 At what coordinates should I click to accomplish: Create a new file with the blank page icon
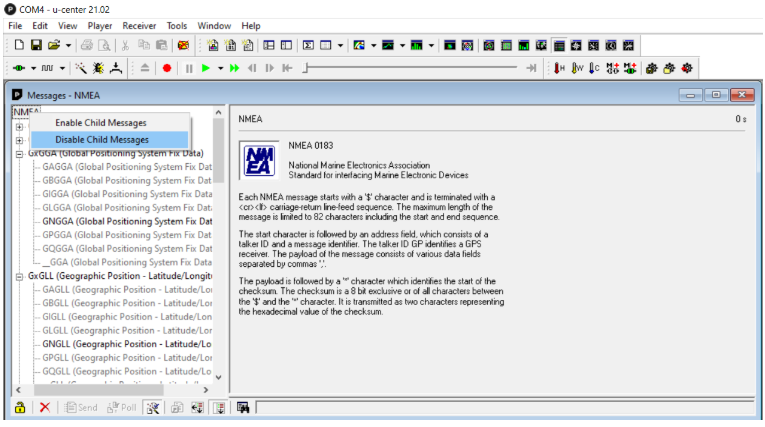[19, 45]
